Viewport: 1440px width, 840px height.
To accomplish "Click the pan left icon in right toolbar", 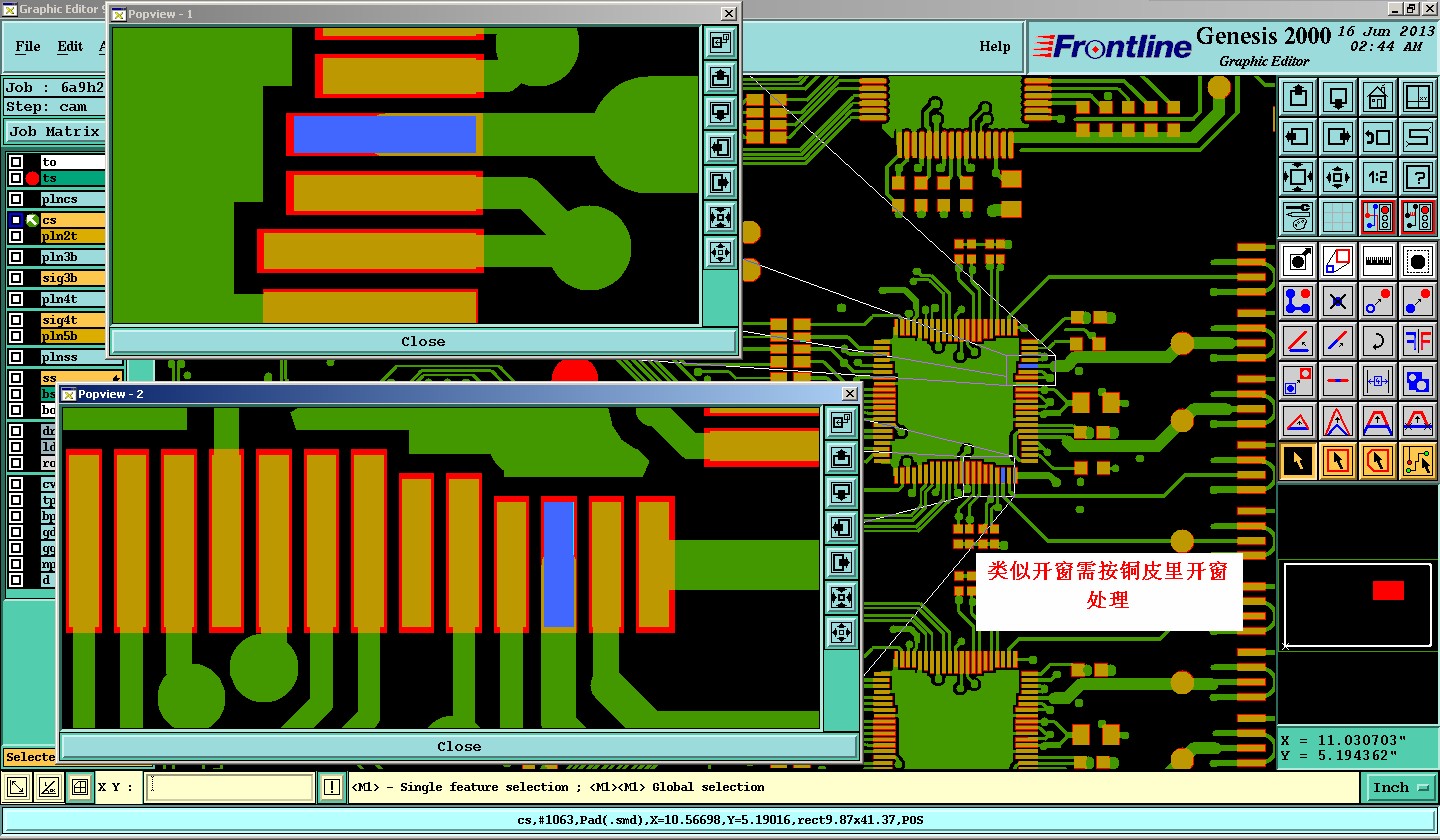I will [x=1298, y=137].
